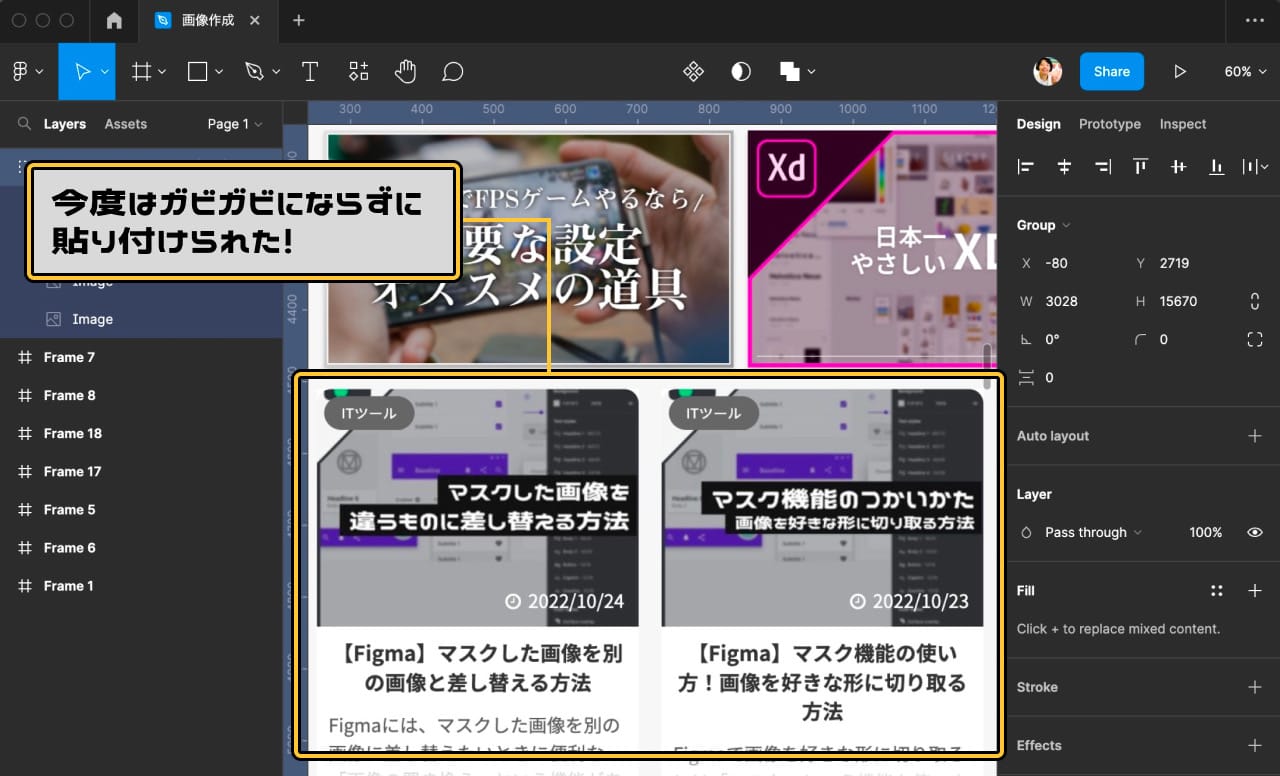
Task: Align selection to the top
Action: 1140,167
